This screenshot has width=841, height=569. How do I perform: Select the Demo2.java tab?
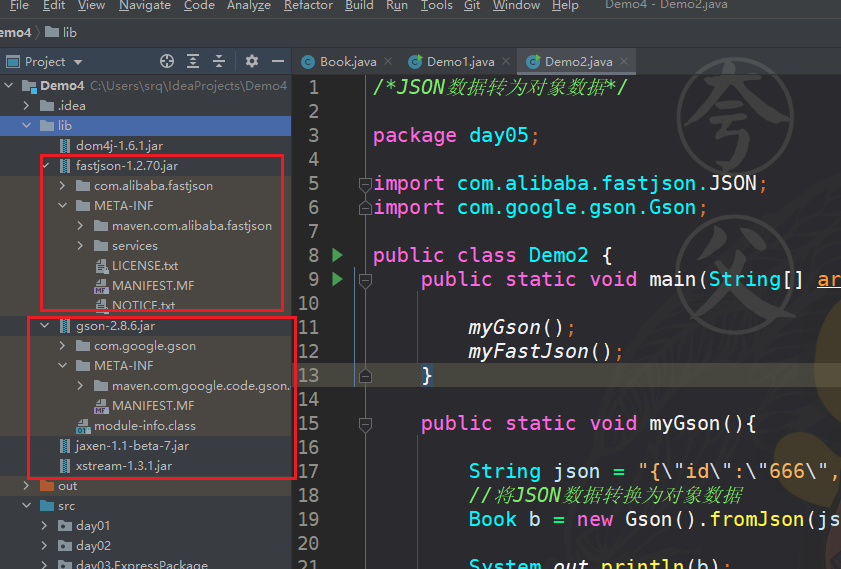577,62
